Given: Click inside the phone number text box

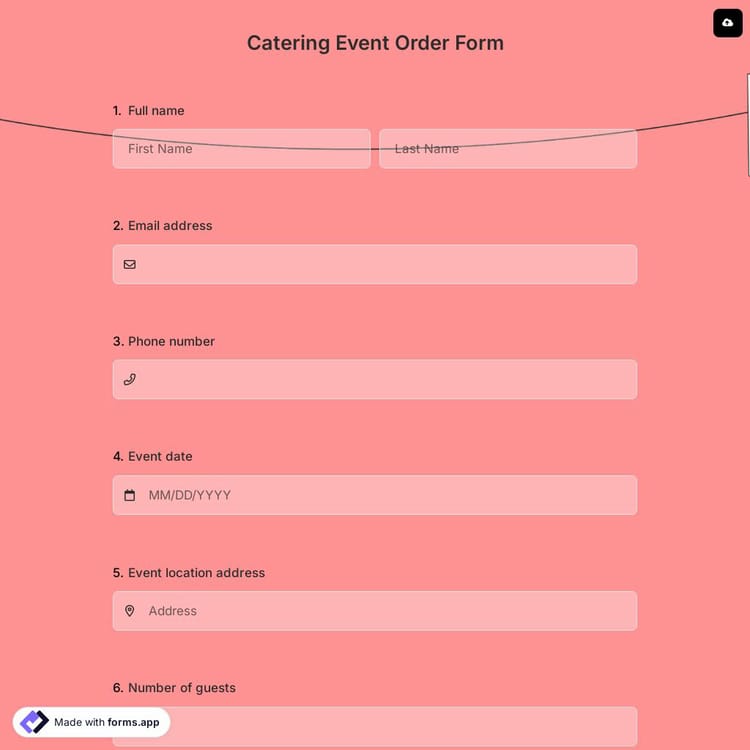Looking at the screenshot, I should point(385,380).
